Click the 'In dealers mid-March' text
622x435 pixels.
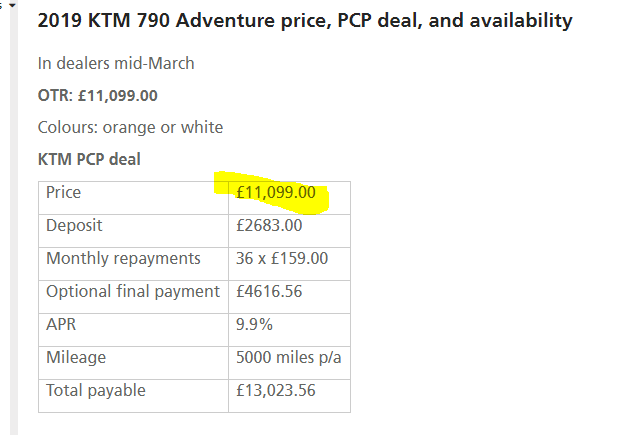click(116, 63)
